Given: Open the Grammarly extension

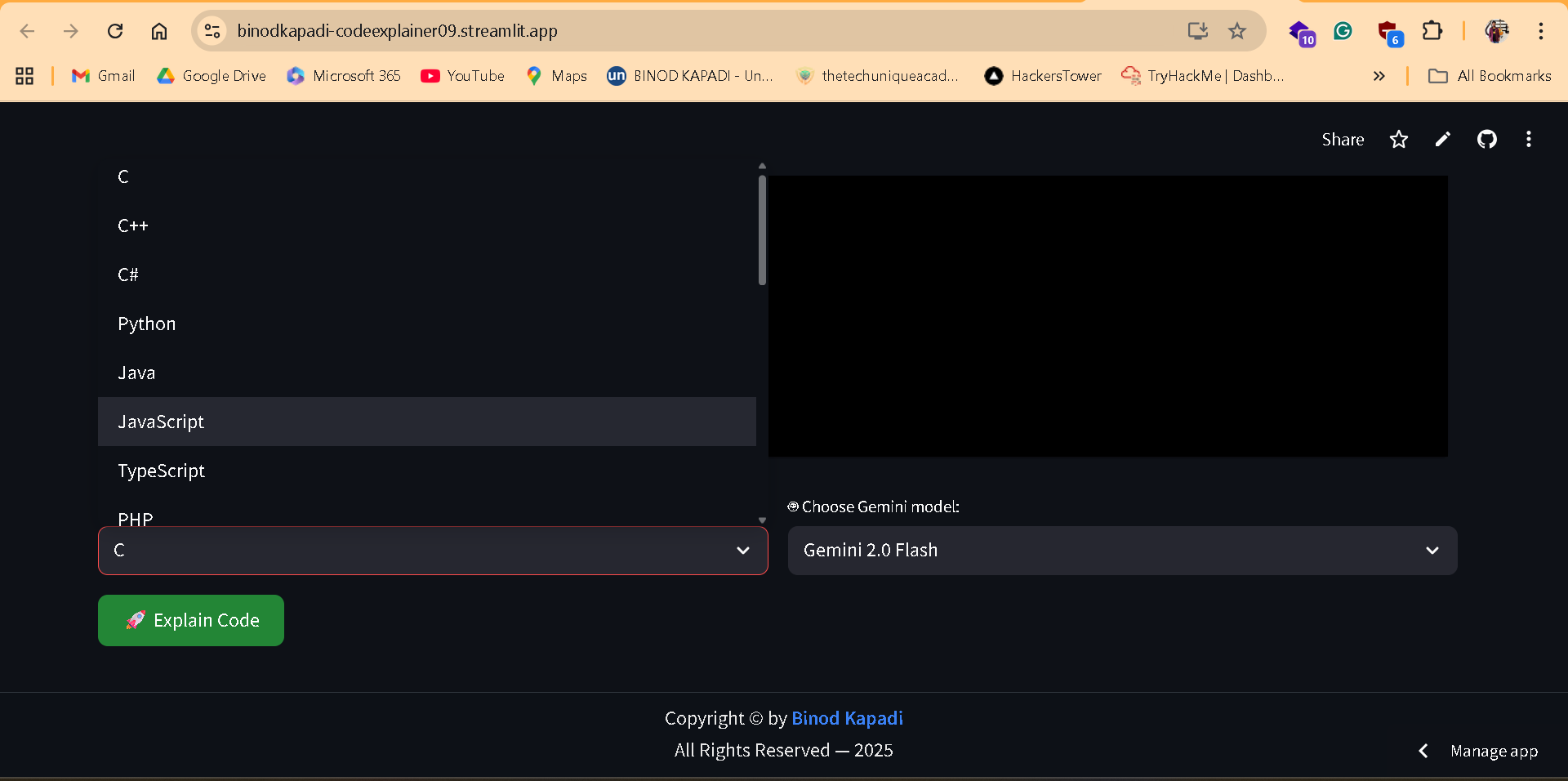Looking at the screenshot, I should coord(1343,31).
